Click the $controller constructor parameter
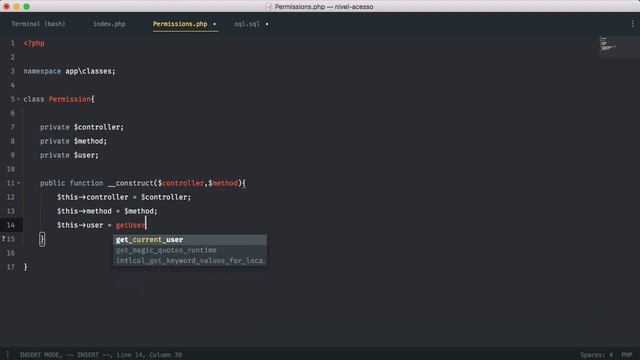Image resolution: width=640 pixels, height=360 pixels. click(x=181, y=183)
